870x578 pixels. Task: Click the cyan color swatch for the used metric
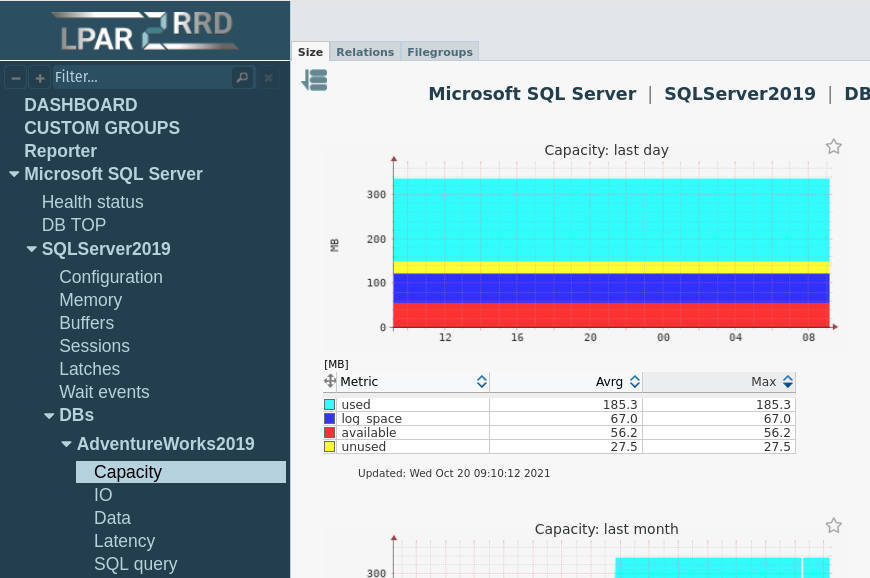click(x=330, y=404)
